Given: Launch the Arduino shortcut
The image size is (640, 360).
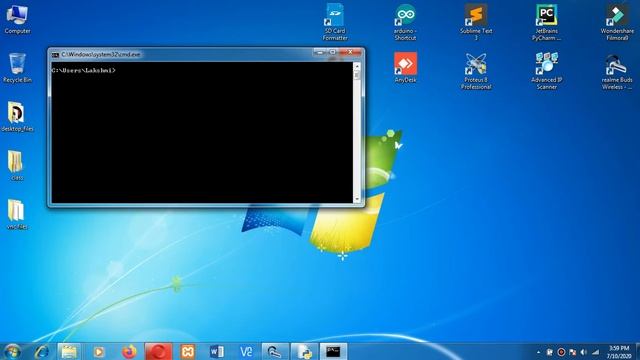Looking at the screenshot, I should coord(405,22).
